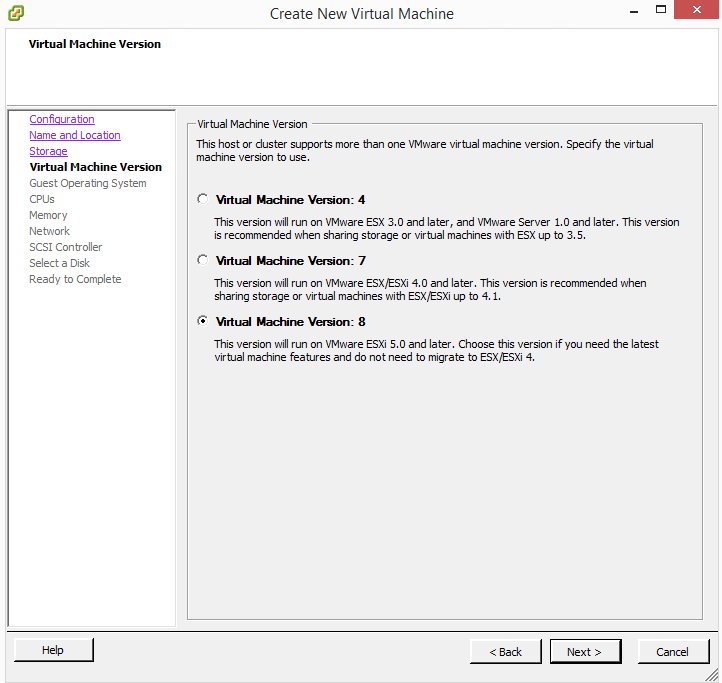Click the Network step label

(x=49, y=231)
